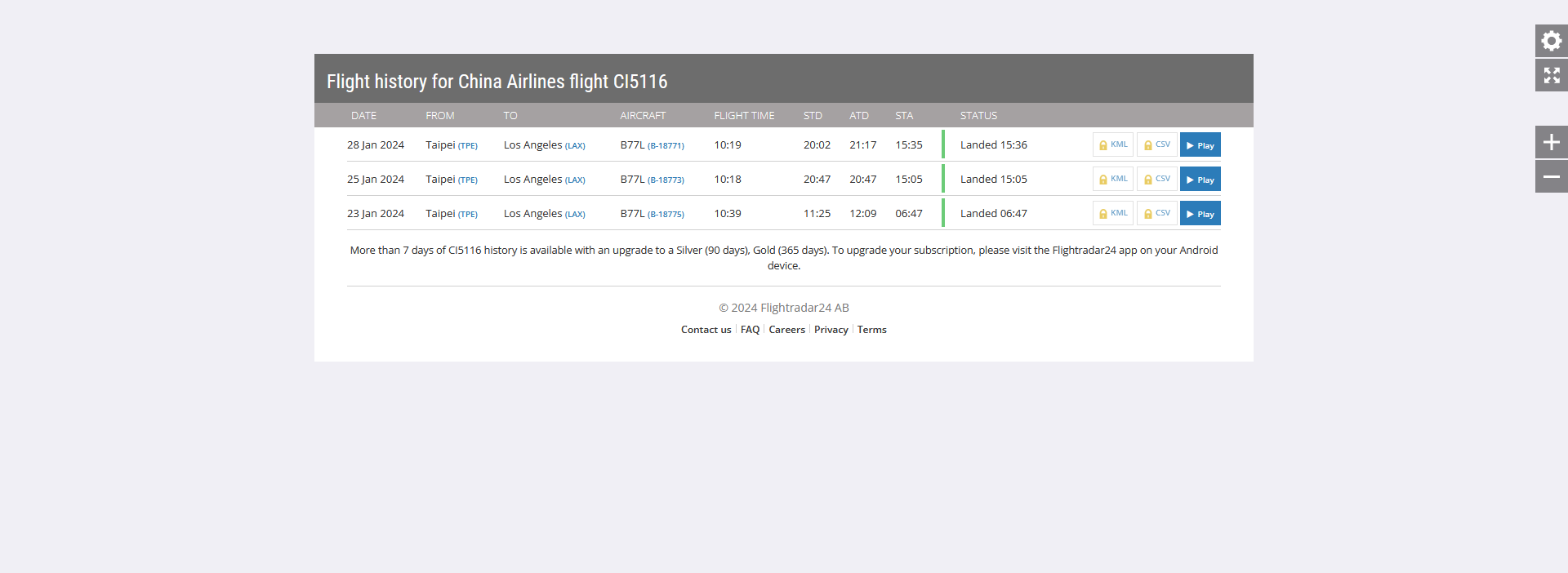The width and height of the screenshot is (1568, 573).
Task: Open the LAX airport link in 28 Jan row
Action: (x=575, y=146)
